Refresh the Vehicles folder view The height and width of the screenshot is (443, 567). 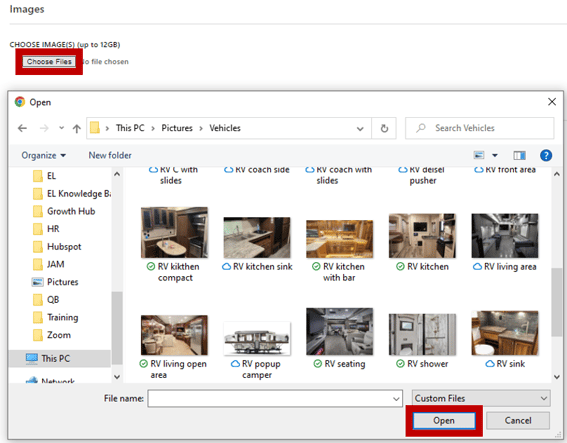tap(384, 128)
